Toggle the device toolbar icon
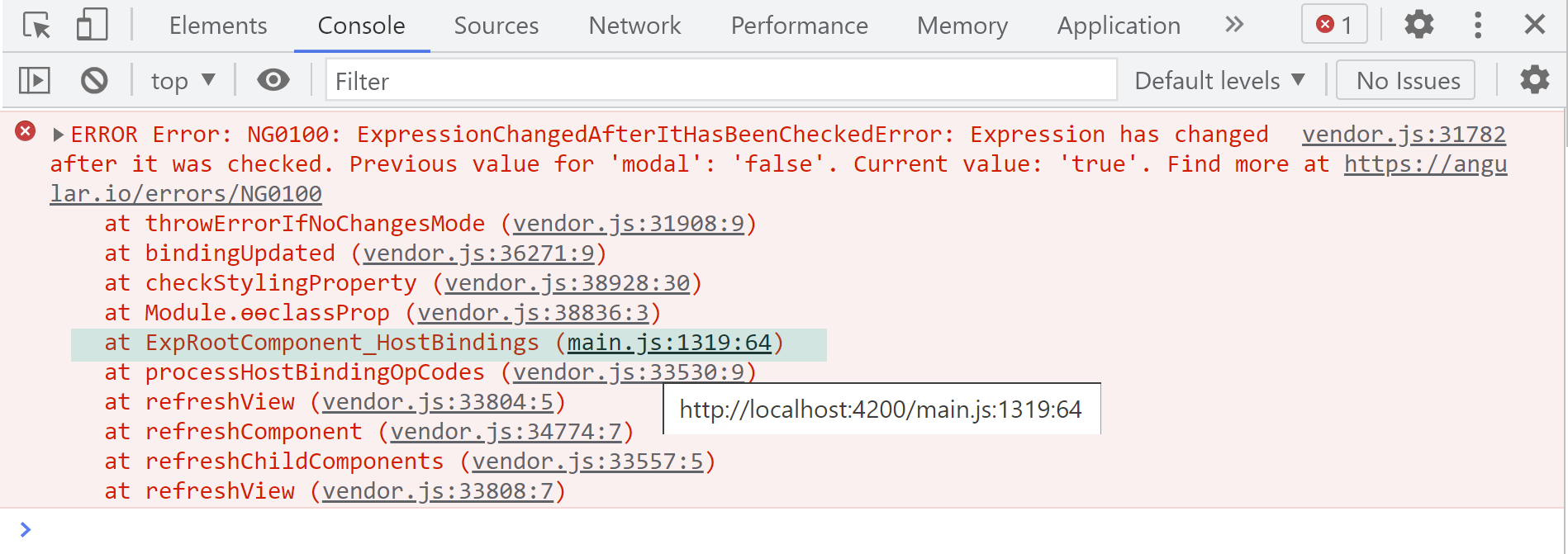The image size is (1568, 554). click(x=92, y=25)
